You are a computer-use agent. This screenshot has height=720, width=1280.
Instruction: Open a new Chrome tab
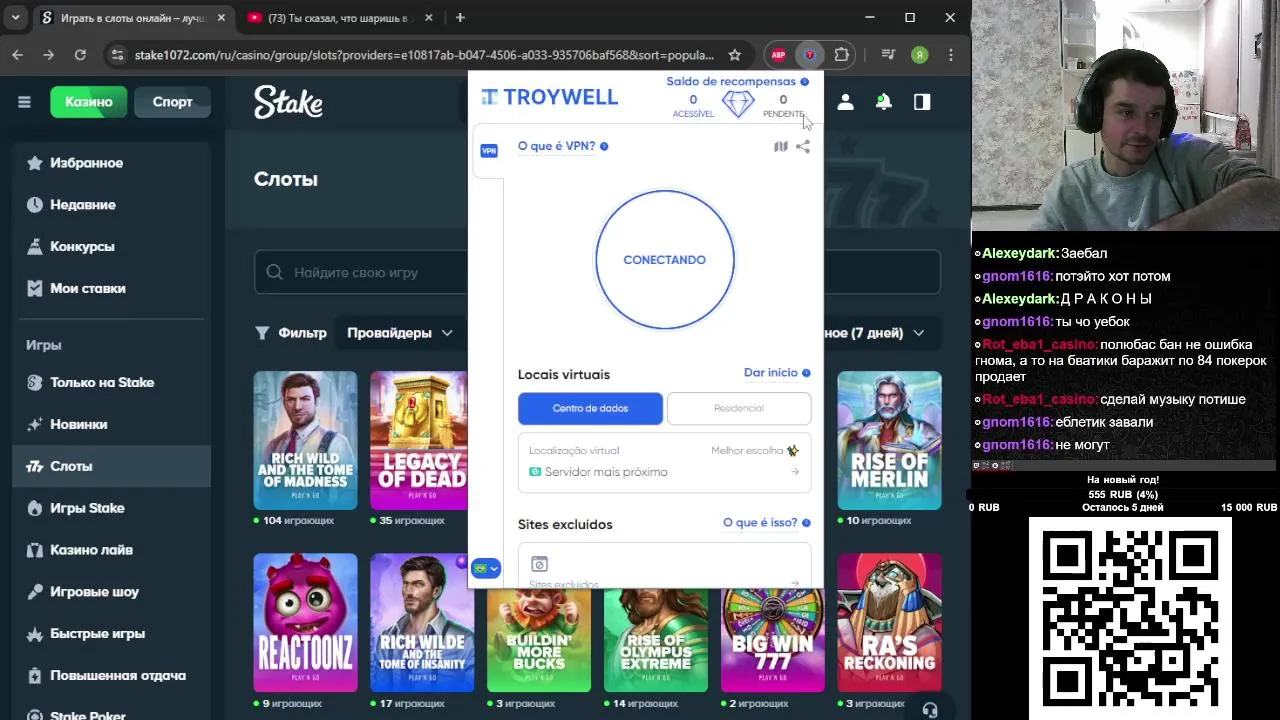coord(460,18)
